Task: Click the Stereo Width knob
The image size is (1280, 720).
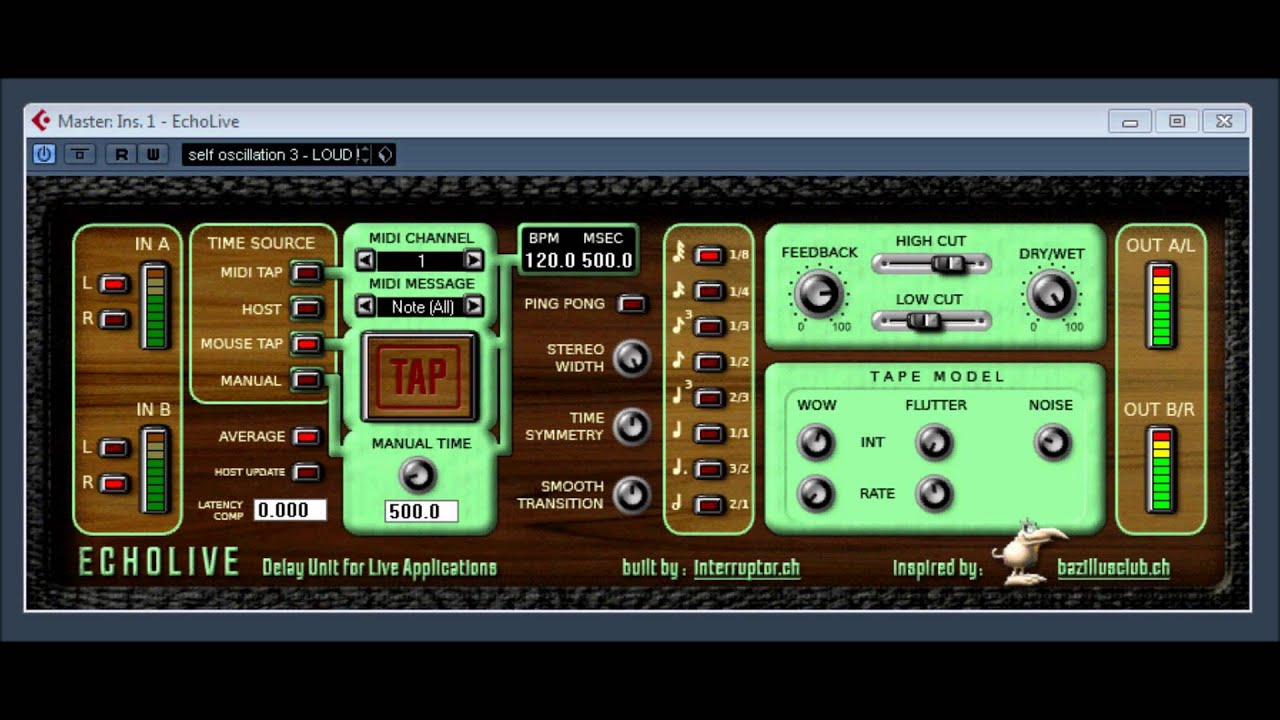Action: click(x=631, y=357)
